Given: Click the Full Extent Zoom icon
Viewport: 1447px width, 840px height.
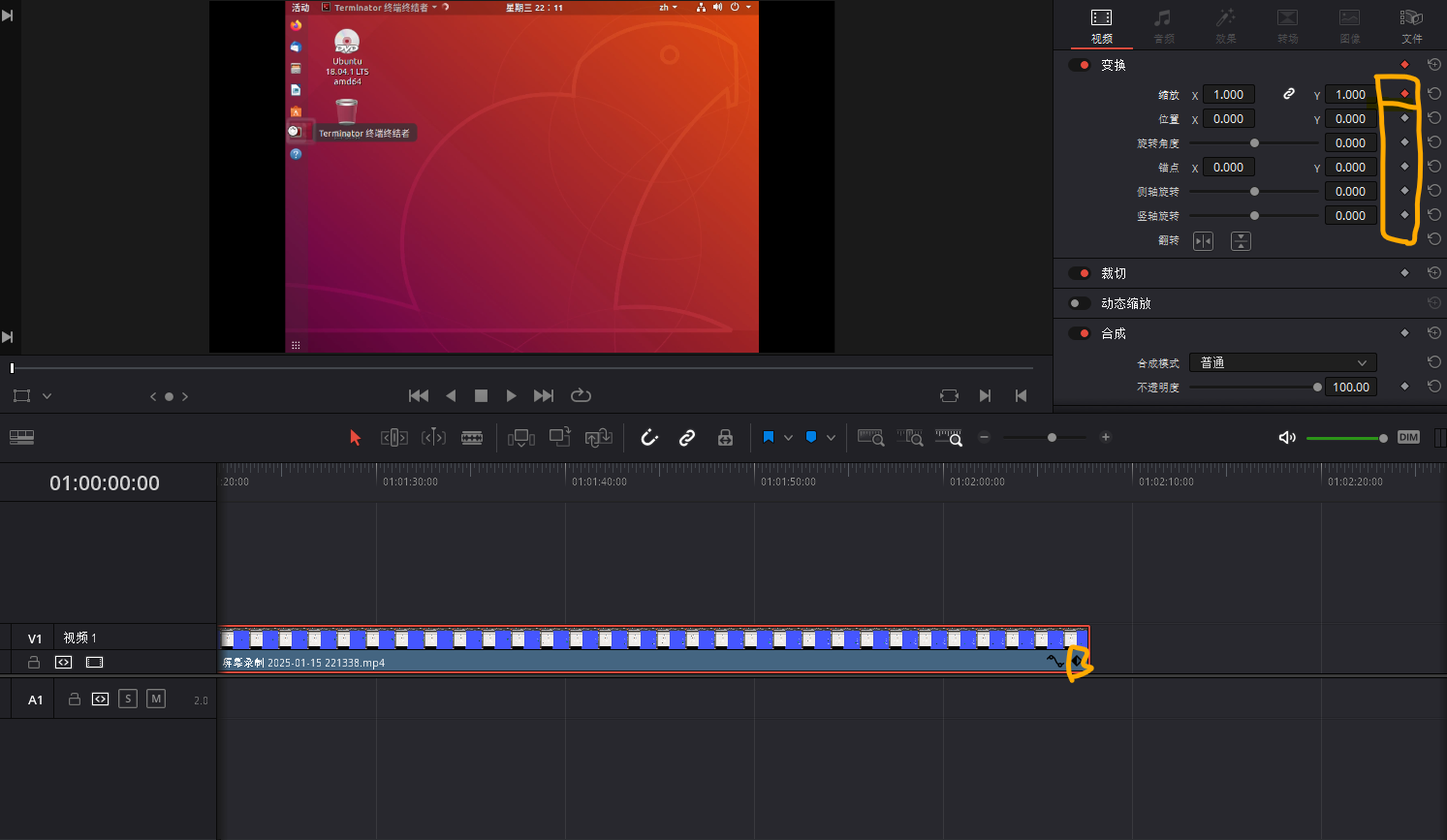Looking at the screenshot, I should [871, 438].
